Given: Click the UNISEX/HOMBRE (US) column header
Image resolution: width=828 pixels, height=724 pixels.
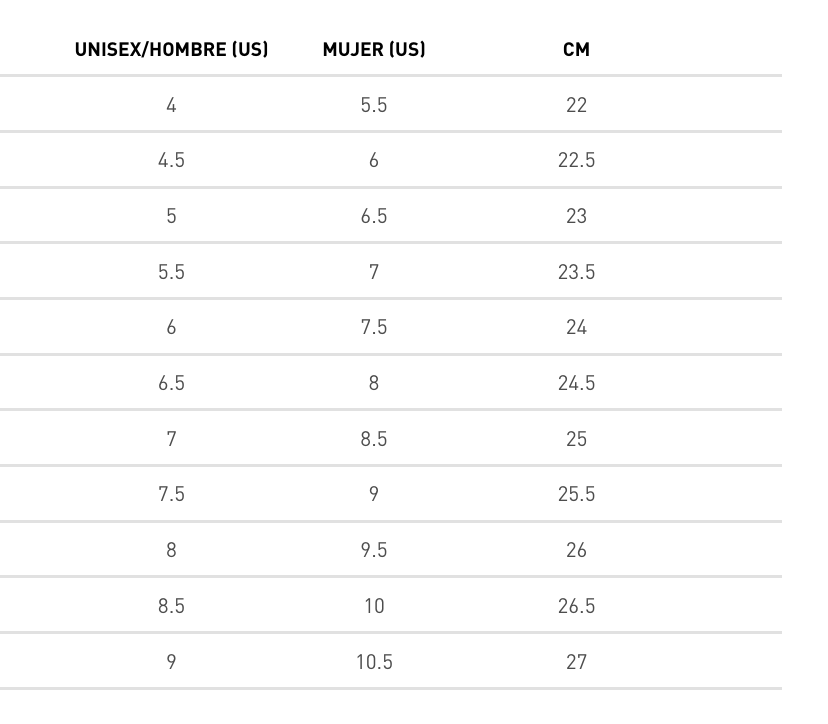Looking at the screenshot, I should tap(171, 49).
